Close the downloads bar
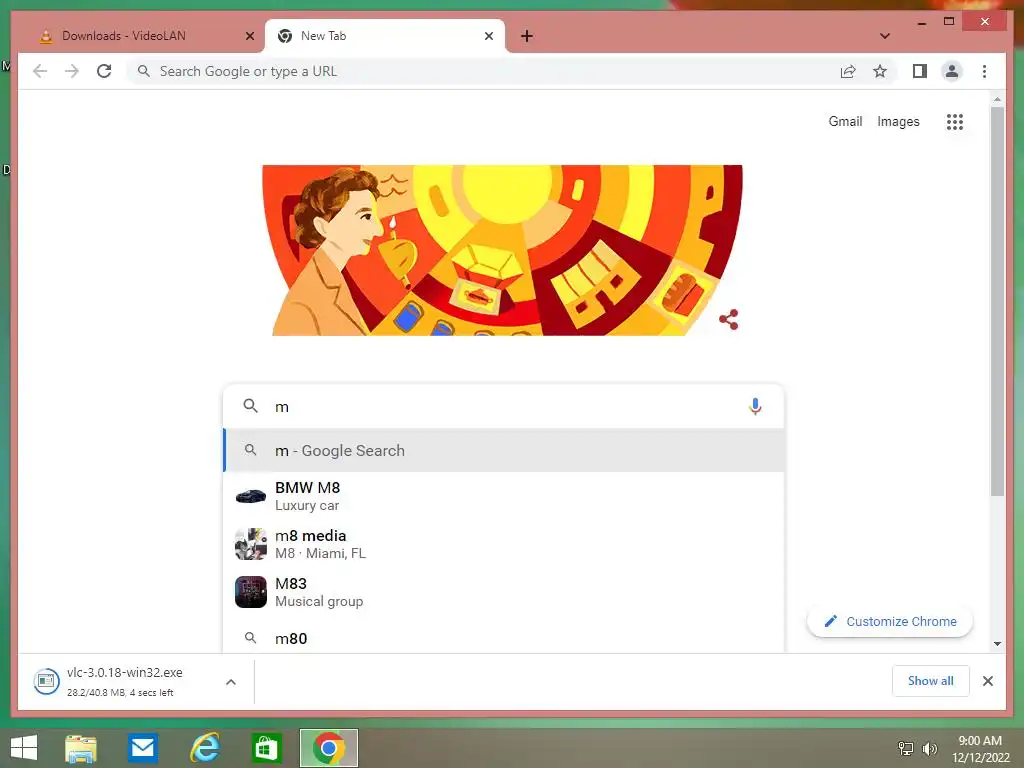Screen dimensions: 1024x768 point(987,681)
